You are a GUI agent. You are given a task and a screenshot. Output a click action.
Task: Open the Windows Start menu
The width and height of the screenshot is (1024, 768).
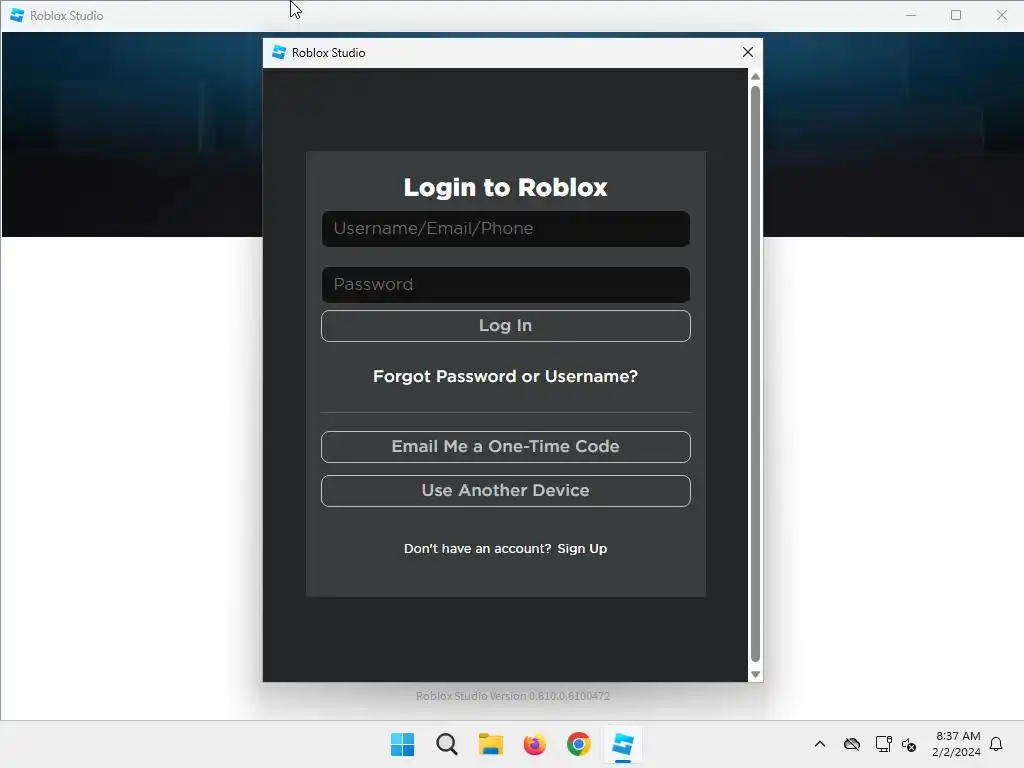pos(402,744)
